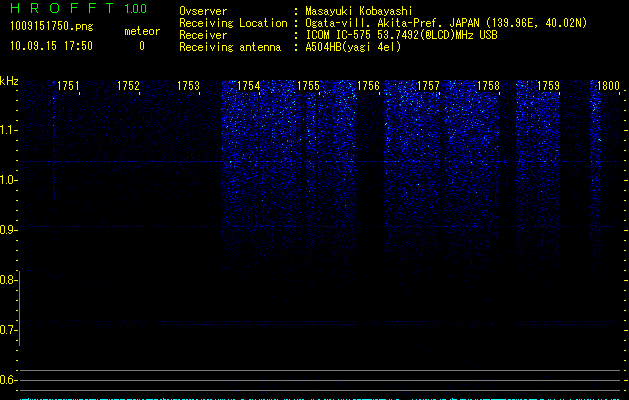This screenshot has height=400, width=629.
Task: Click the 0.6 kHz axis label
Action: 7,380
